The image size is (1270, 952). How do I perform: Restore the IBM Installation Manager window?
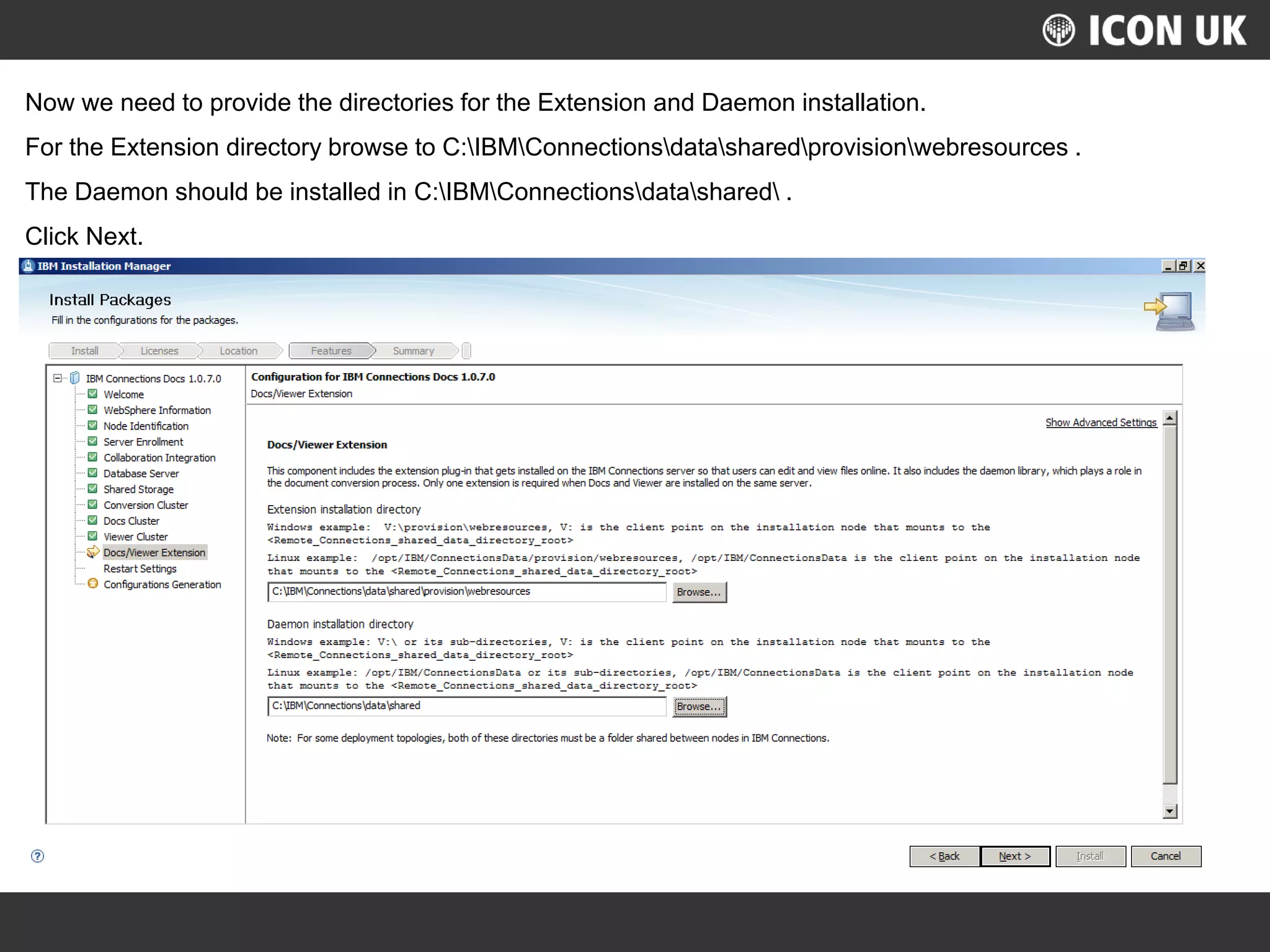1183,266
